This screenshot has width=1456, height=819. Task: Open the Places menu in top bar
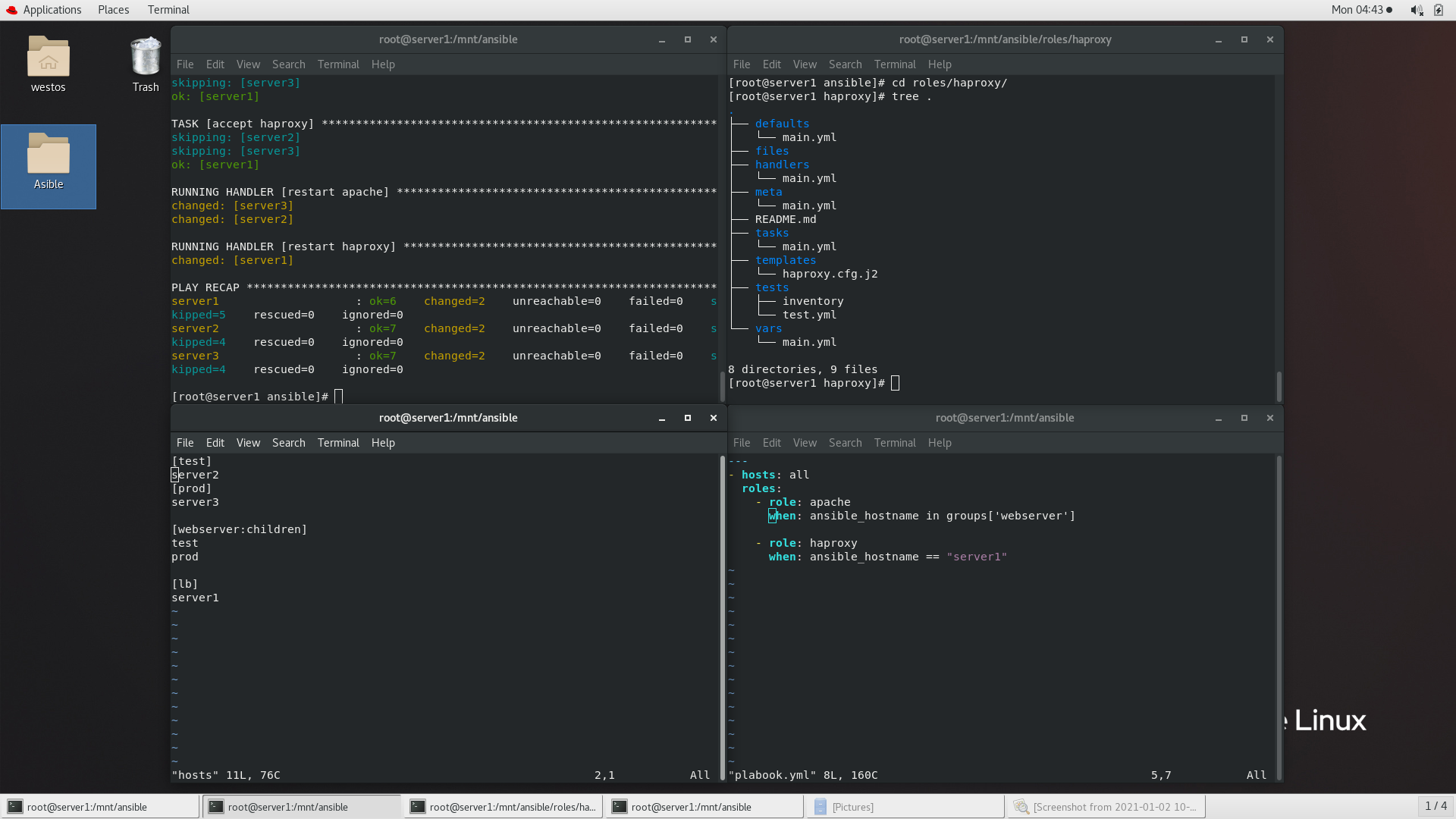(x=113, y=10)
